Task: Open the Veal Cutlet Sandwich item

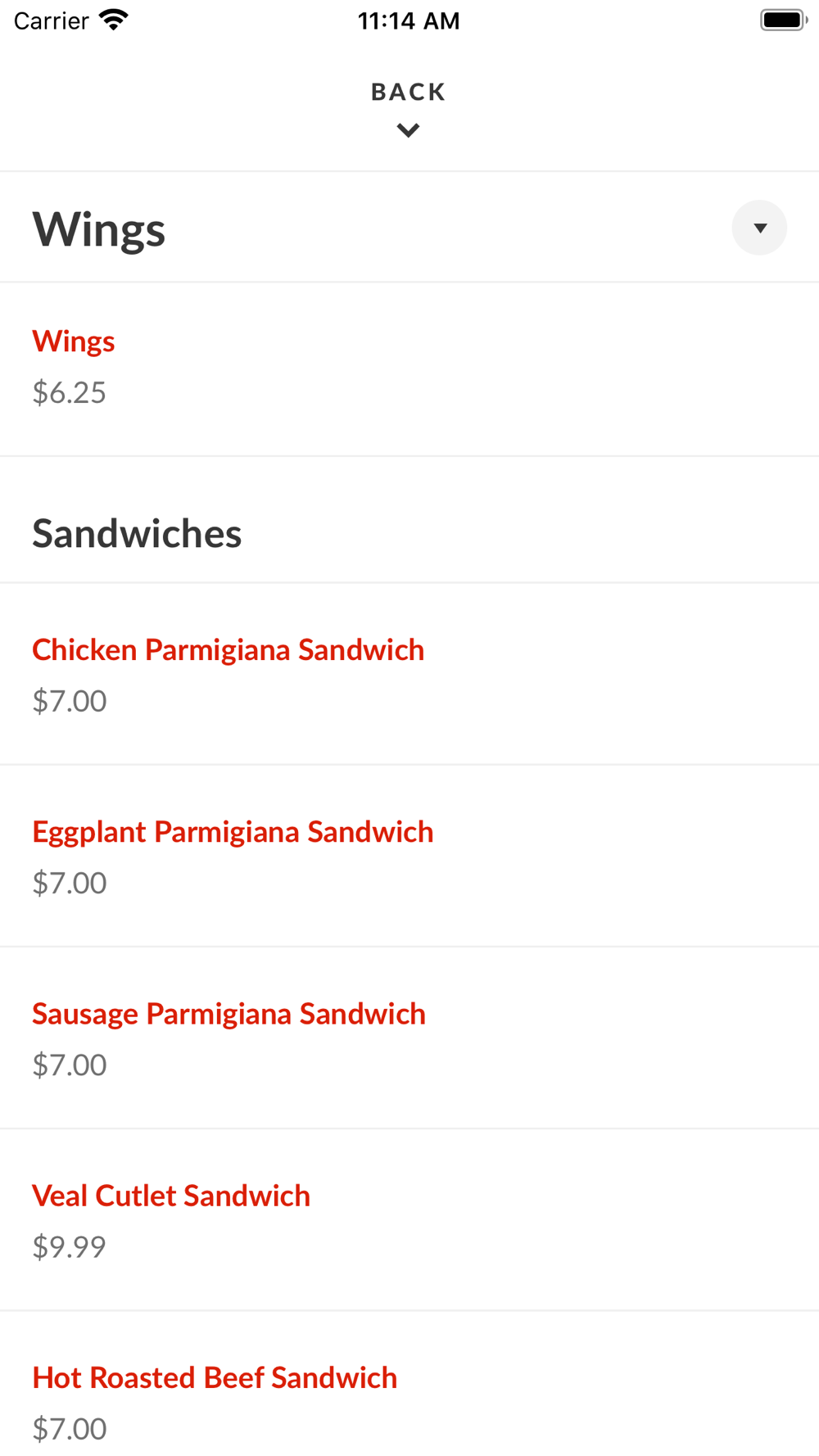Action: point(171,1196)
